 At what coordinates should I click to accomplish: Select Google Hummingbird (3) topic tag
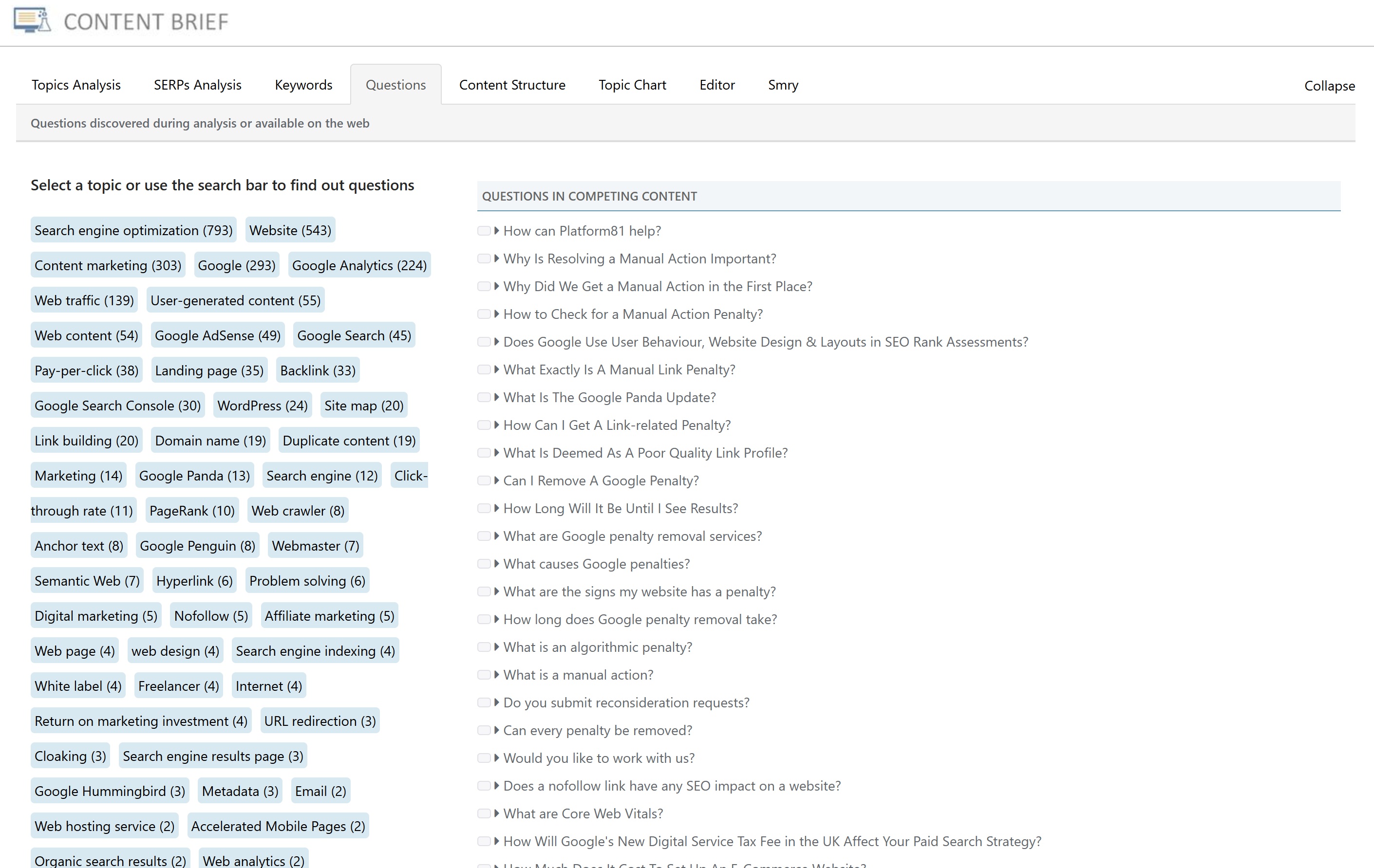pyautogui.click(x=110, y=792)
